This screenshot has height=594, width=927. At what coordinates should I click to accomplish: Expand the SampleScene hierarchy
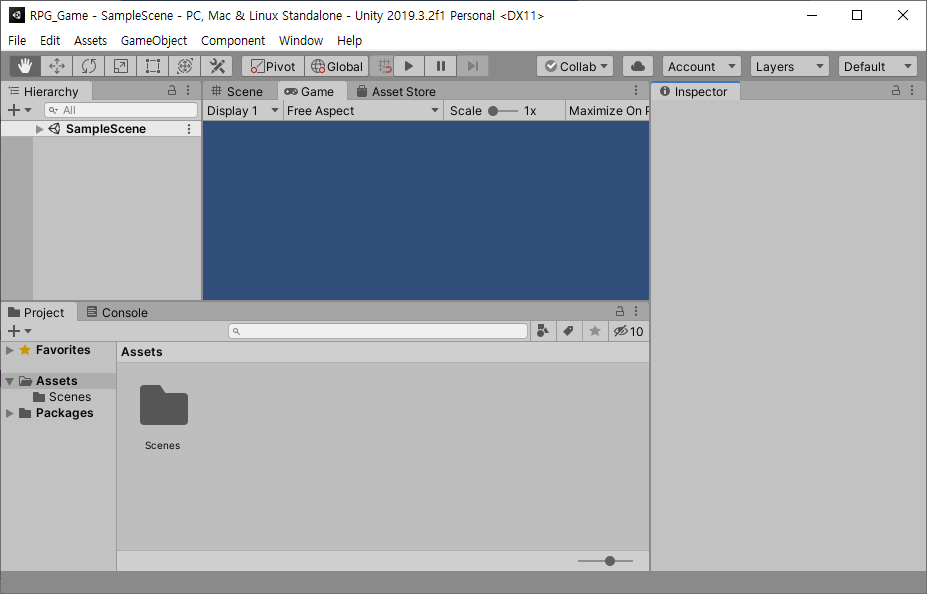(x=39, y=129)
